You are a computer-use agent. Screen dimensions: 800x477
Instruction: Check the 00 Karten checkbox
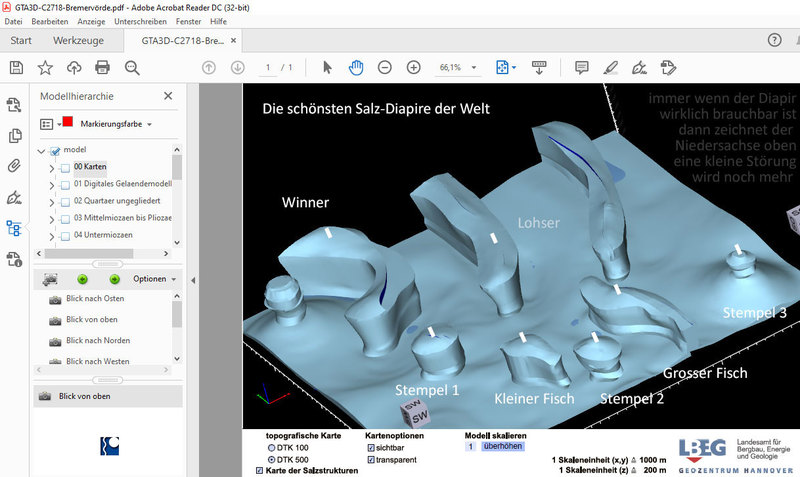coord(65,167)
